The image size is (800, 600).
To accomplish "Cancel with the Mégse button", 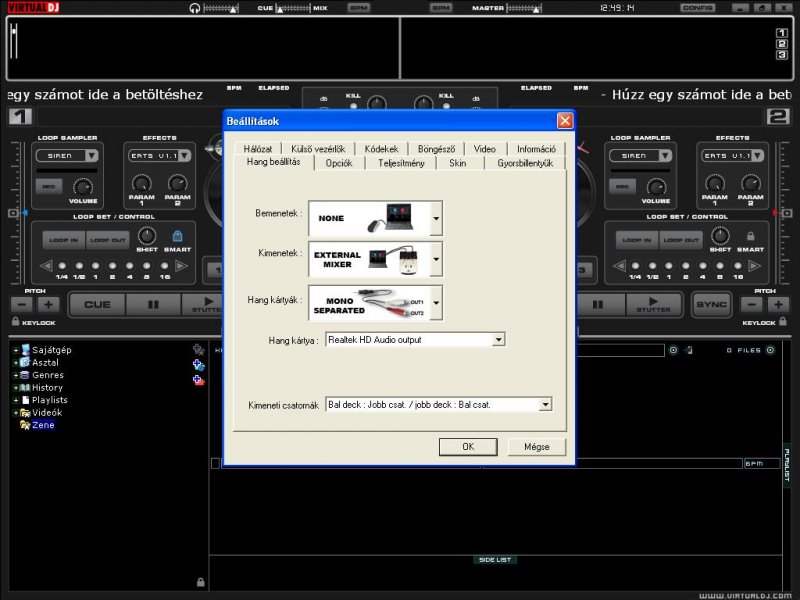I will point(537,447).
